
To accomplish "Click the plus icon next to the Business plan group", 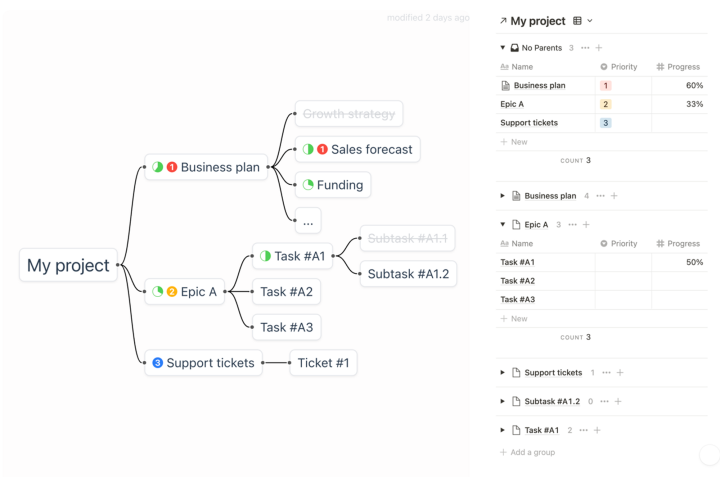I will tap(613, 196).
